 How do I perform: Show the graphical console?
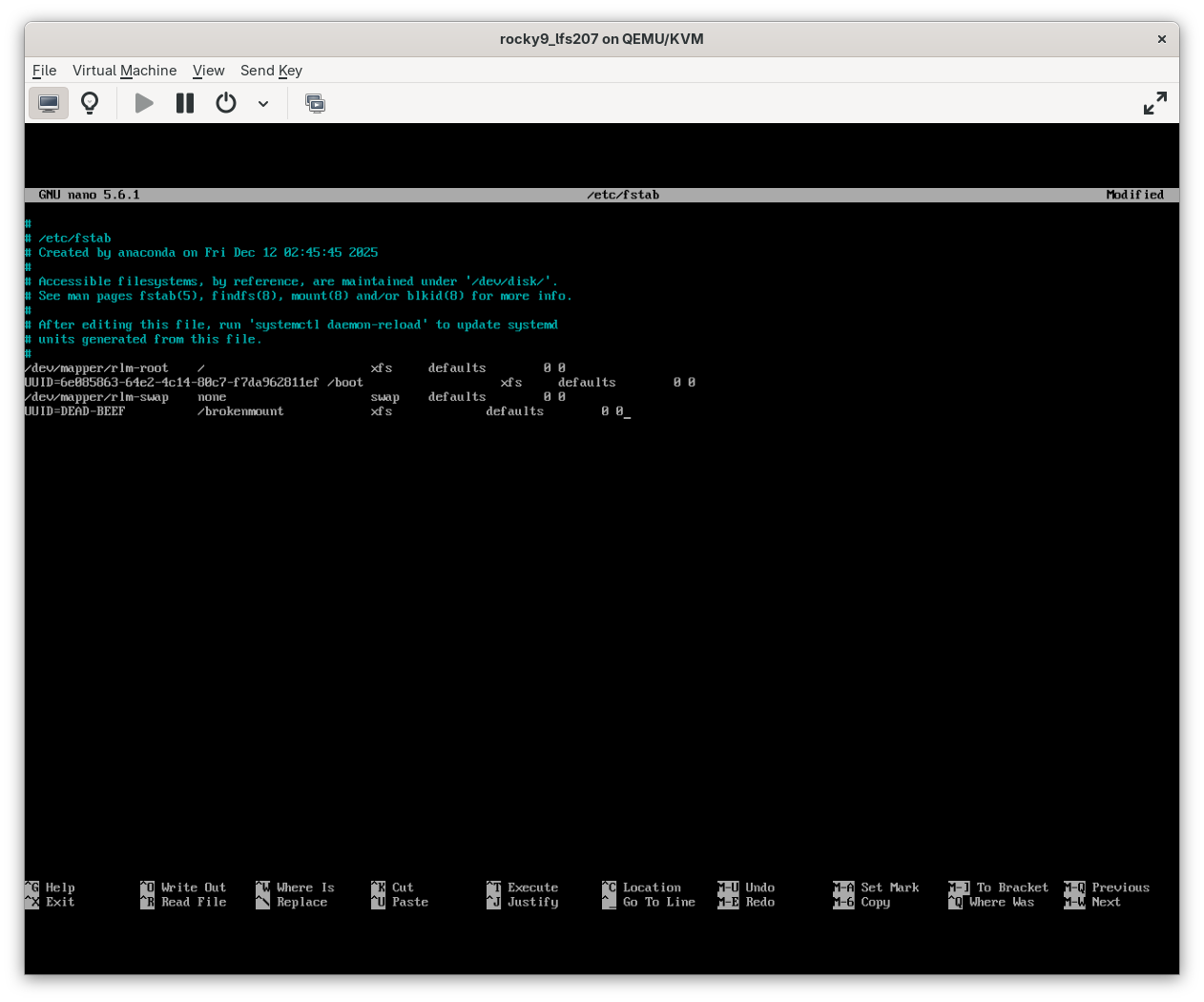pyautogui.click(x=49, y=102)
